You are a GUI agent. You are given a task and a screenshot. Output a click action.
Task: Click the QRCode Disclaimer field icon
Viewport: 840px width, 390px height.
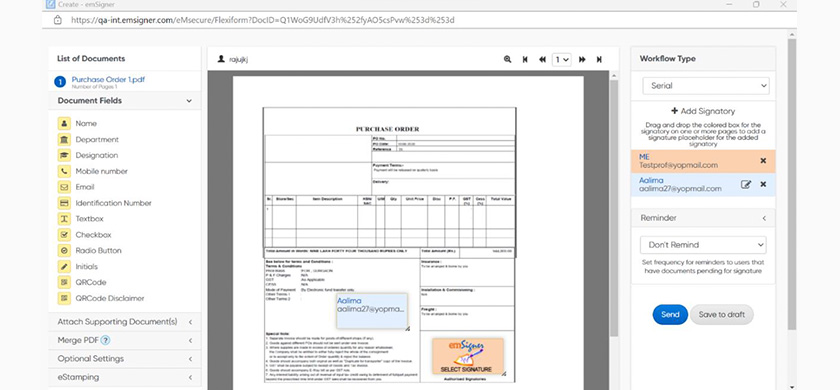click(64, 298)
